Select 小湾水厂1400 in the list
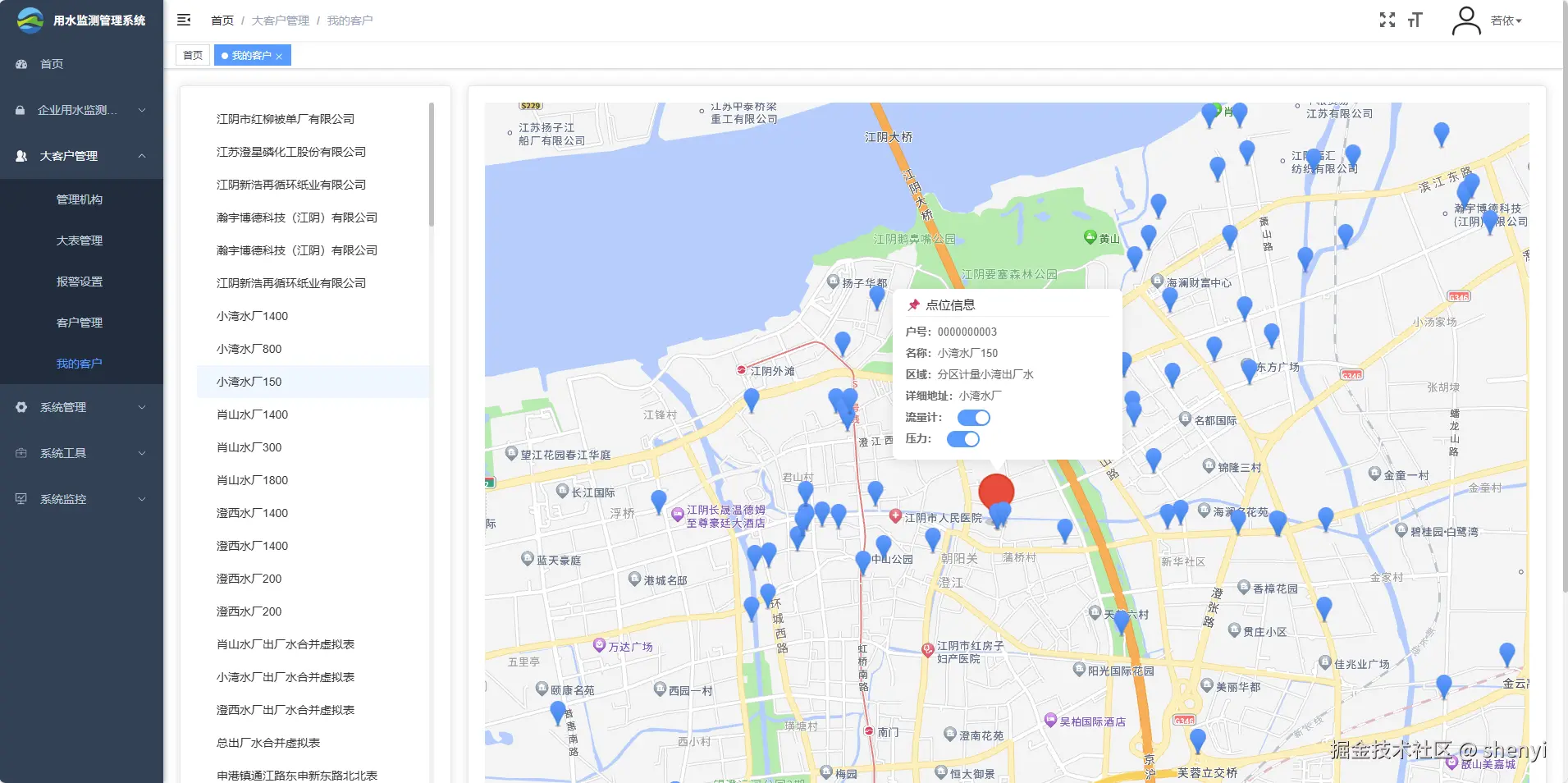 click(x=313, y=316)
